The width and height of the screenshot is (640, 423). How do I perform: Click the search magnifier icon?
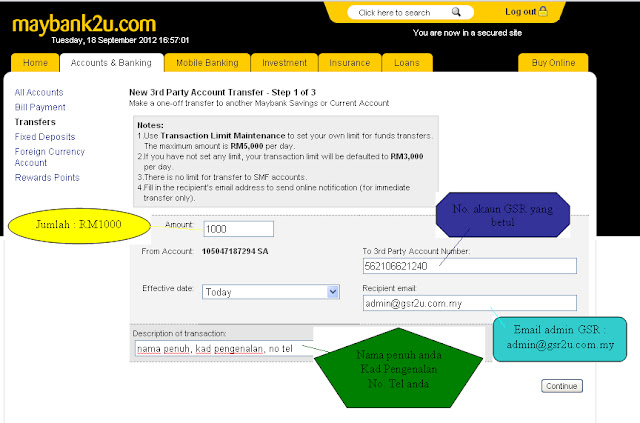pyautogui.click(x=456, y=12)
